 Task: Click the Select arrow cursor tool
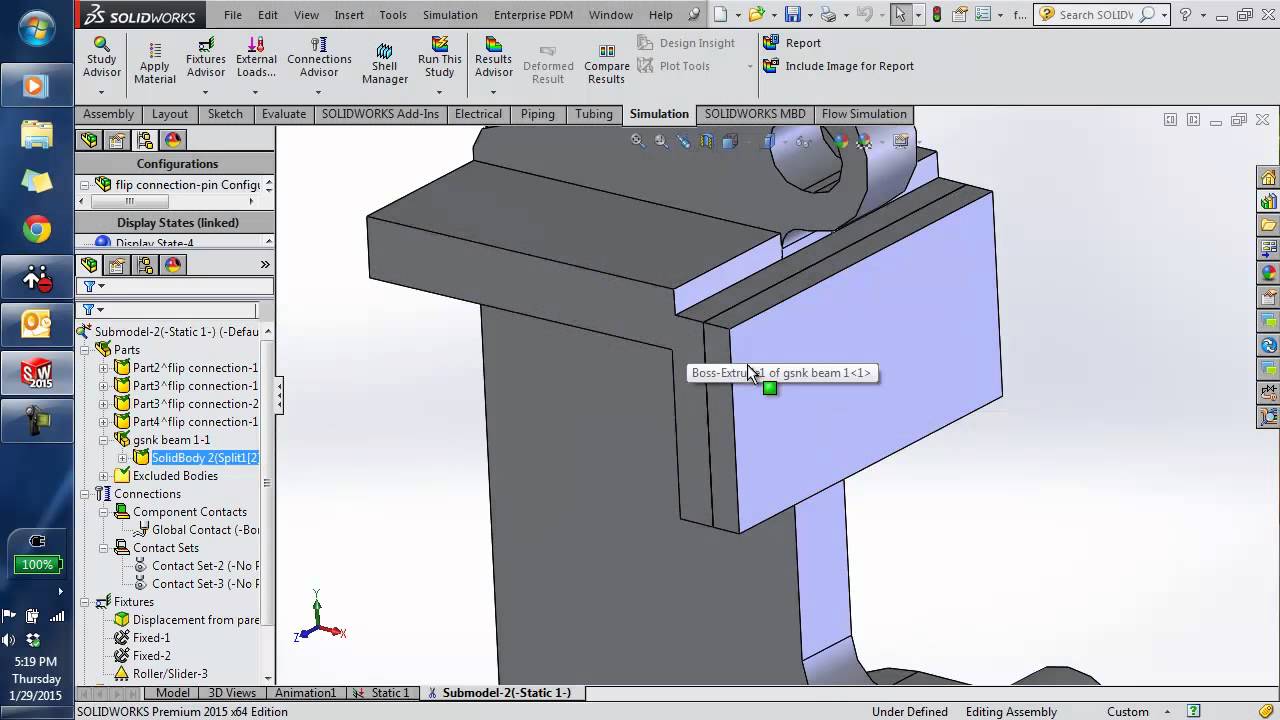pyautogui.click(x=901, y=14)
